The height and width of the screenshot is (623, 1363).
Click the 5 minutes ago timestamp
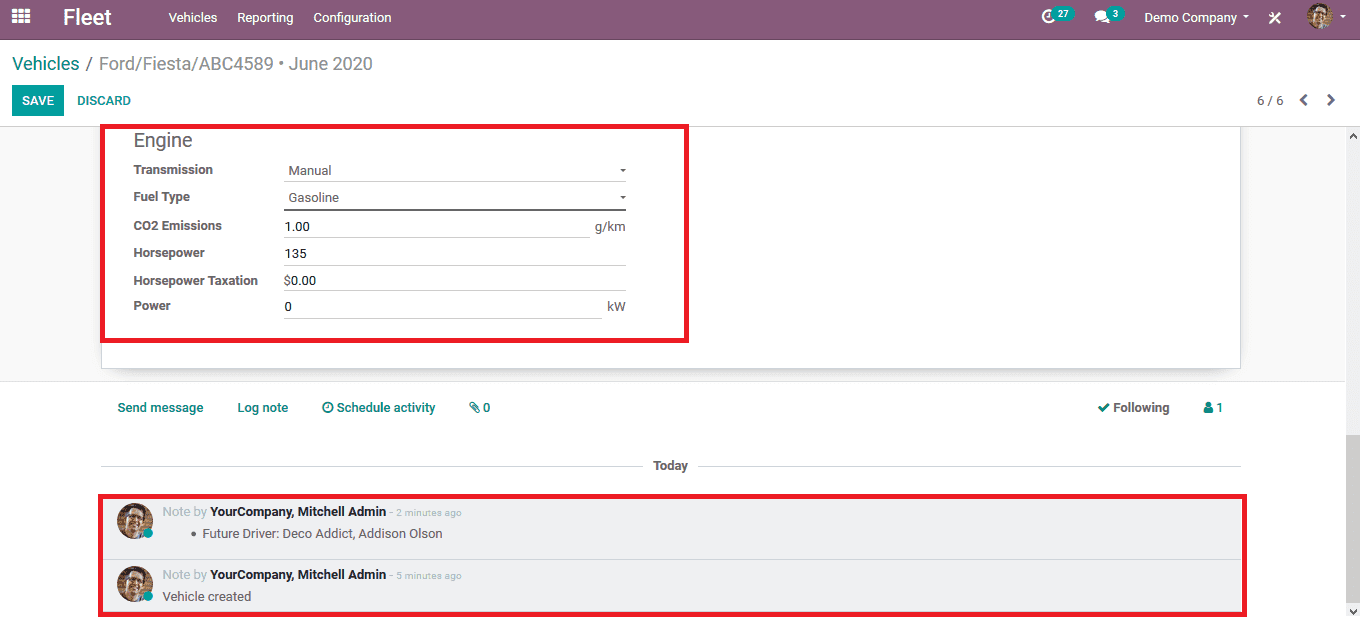[x=429, y=576]
